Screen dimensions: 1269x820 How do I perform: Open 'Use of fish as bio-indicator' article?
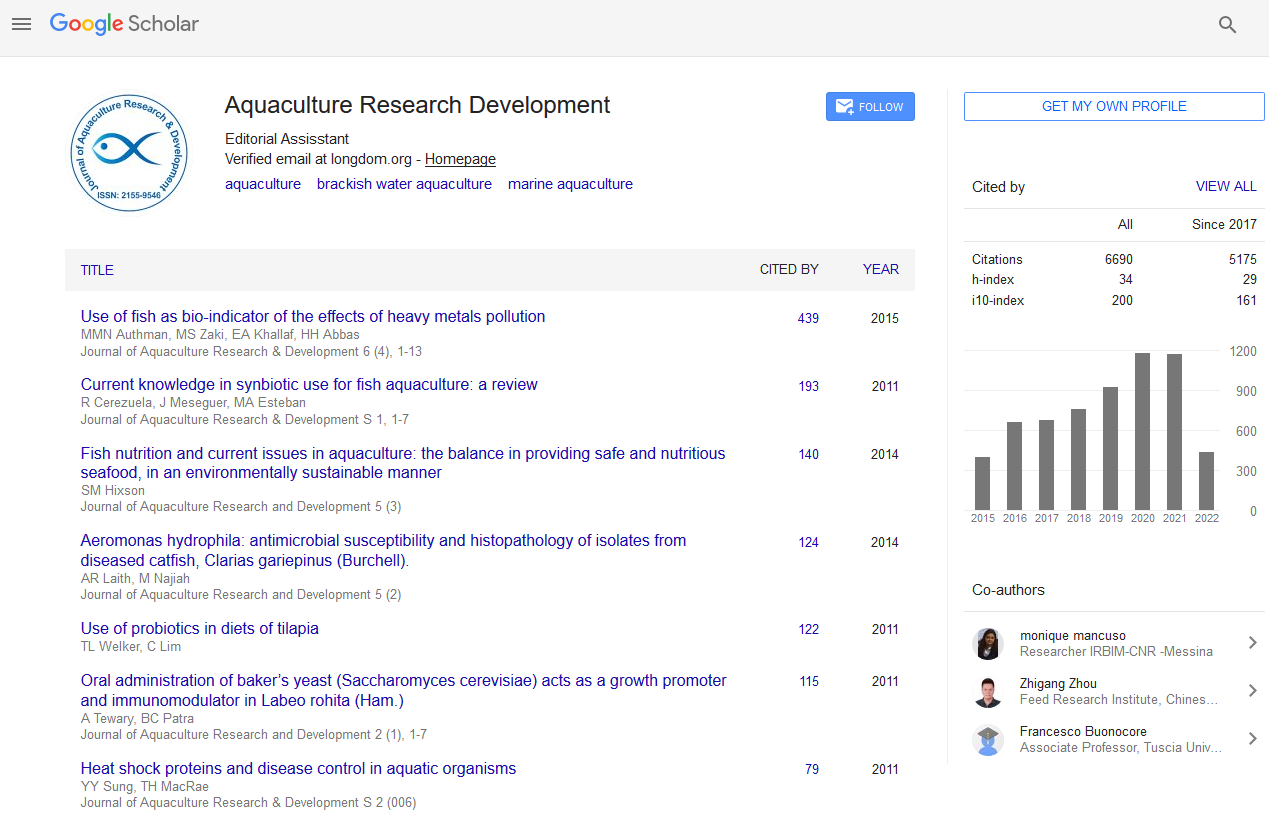pos(313,316)
